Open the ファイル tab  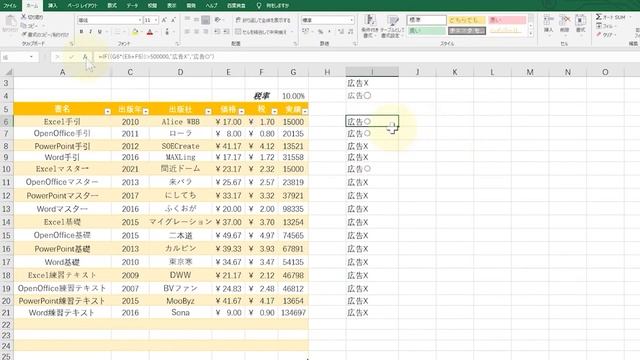tap(10, 6)
